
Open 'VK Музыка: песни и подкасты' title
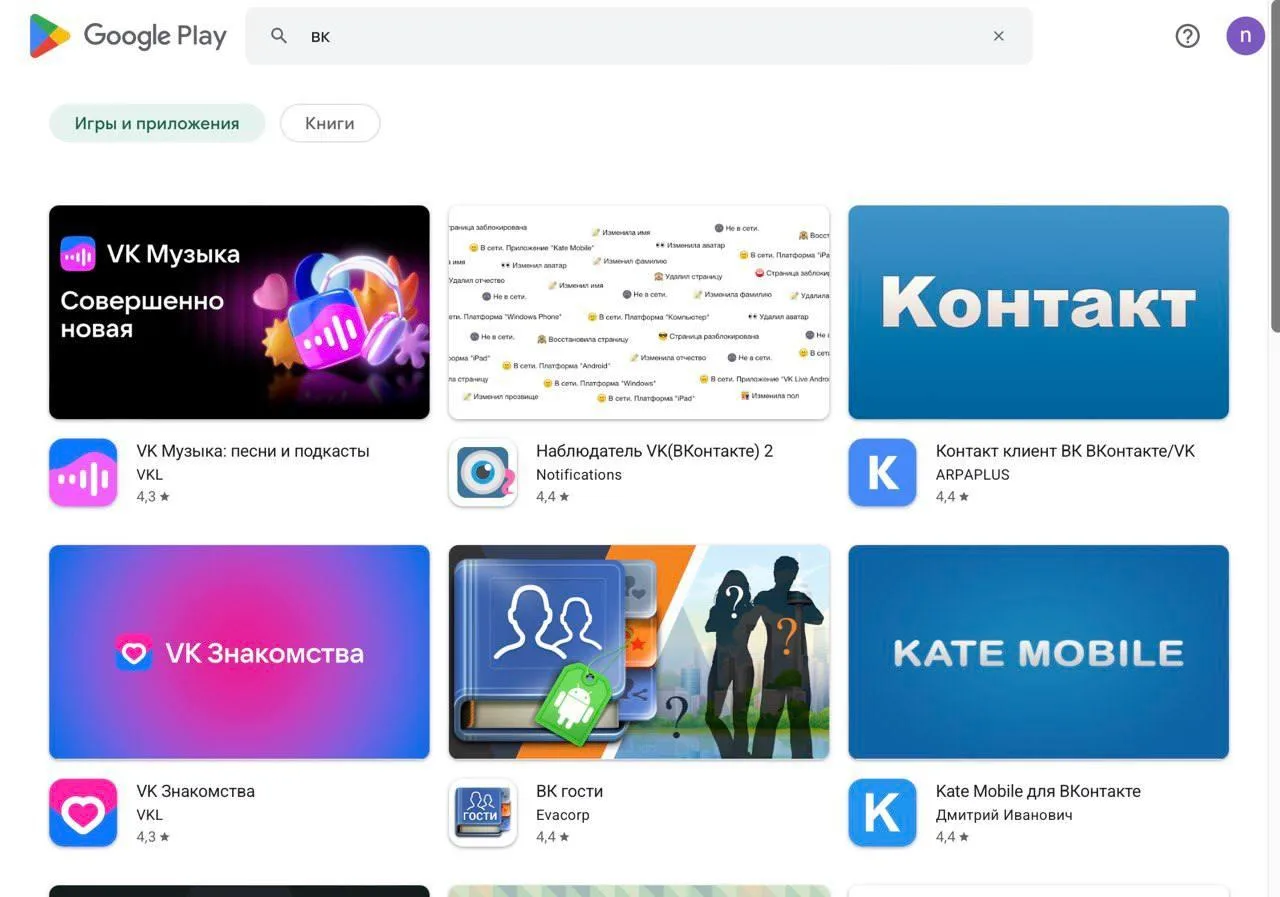pos(253,451)
